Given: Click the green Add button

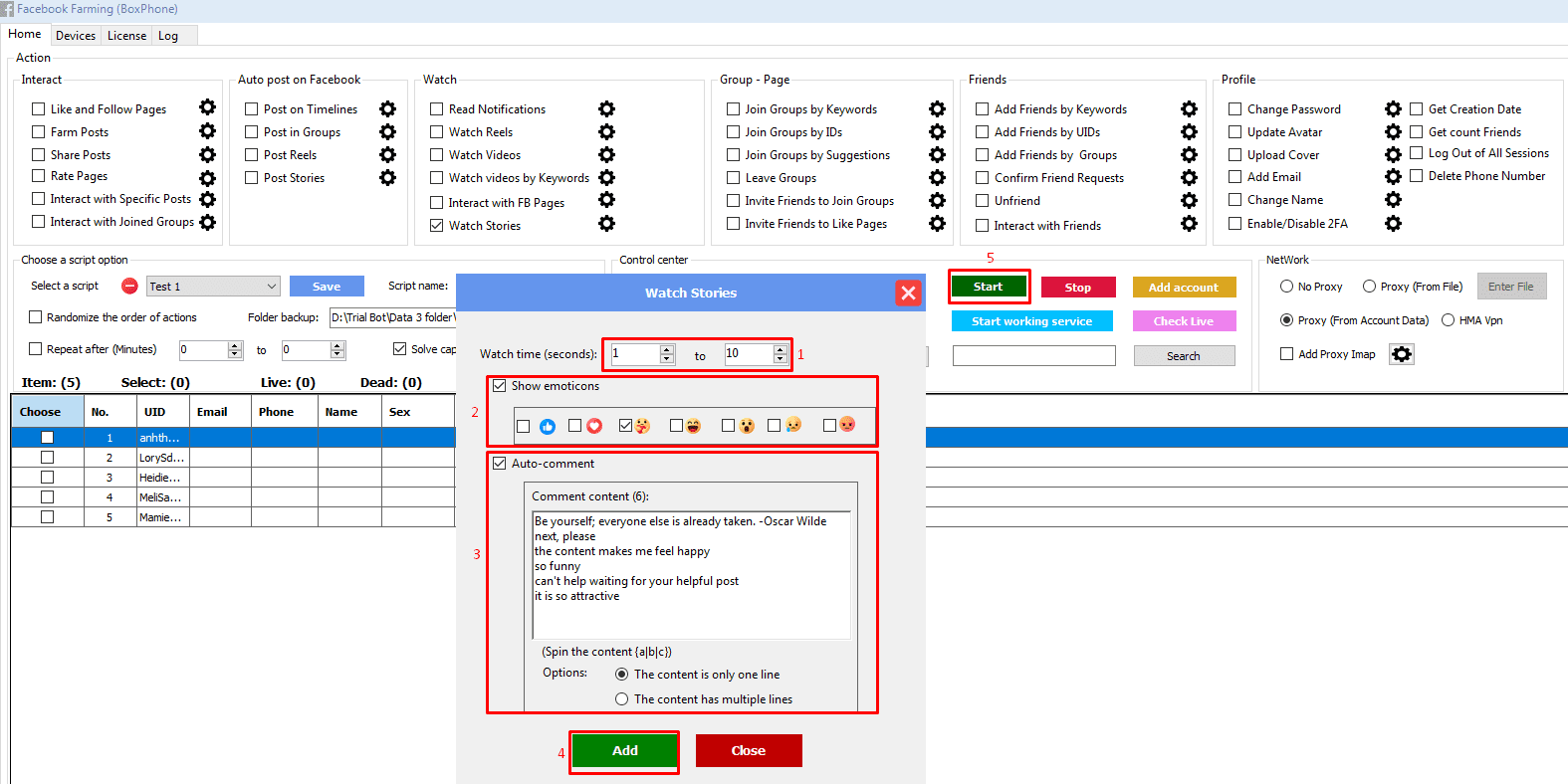Looking at the screenshot, I should point(625,751).
